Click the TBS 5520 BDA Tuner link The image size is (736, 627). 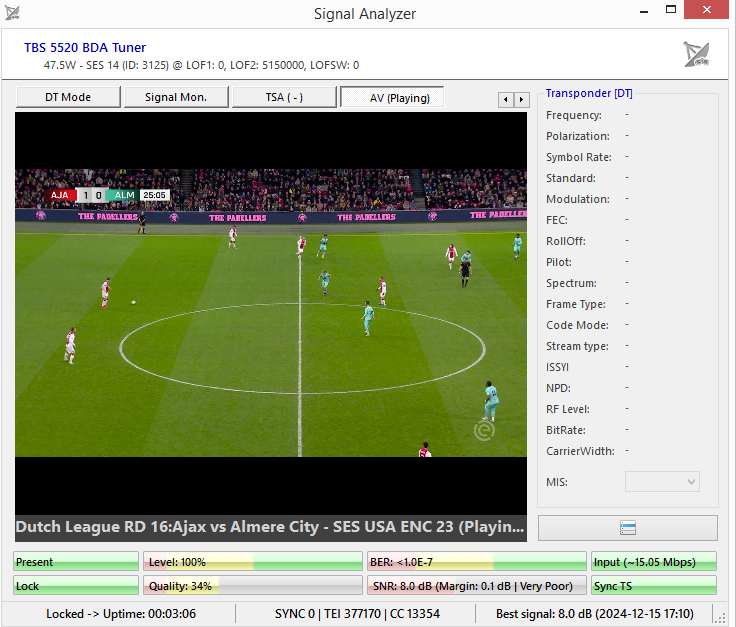click(x=85, y=47)
